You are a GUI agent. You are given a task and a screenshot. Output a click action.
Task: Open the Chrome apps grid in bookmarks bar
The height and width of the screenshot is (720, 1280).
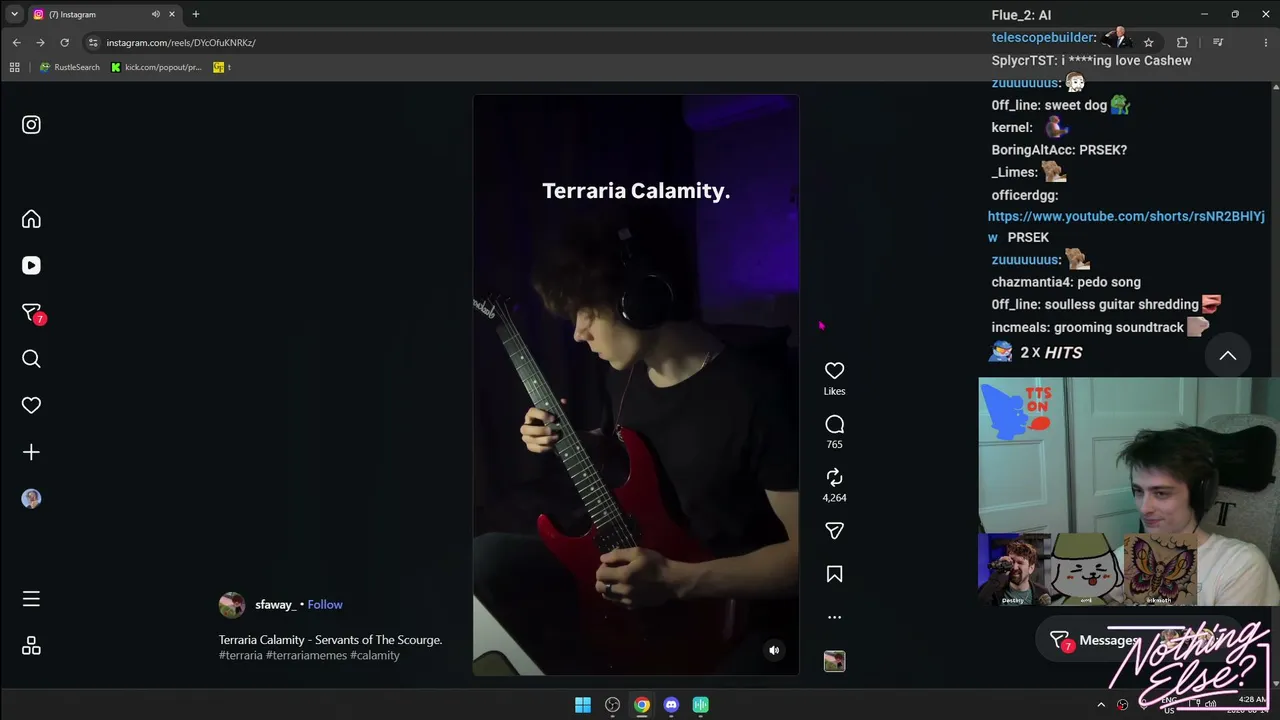point(14,67)
